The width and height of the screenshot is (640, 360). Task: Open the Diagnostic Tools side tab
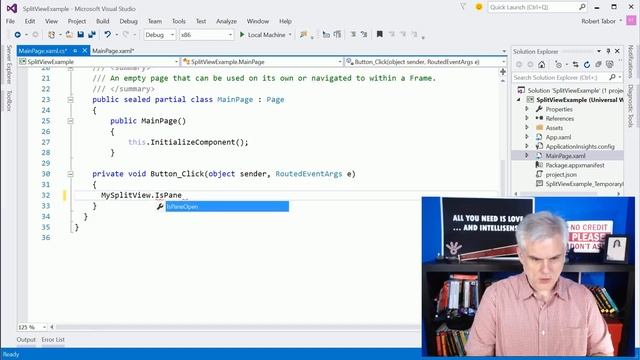tap(631, 106)
